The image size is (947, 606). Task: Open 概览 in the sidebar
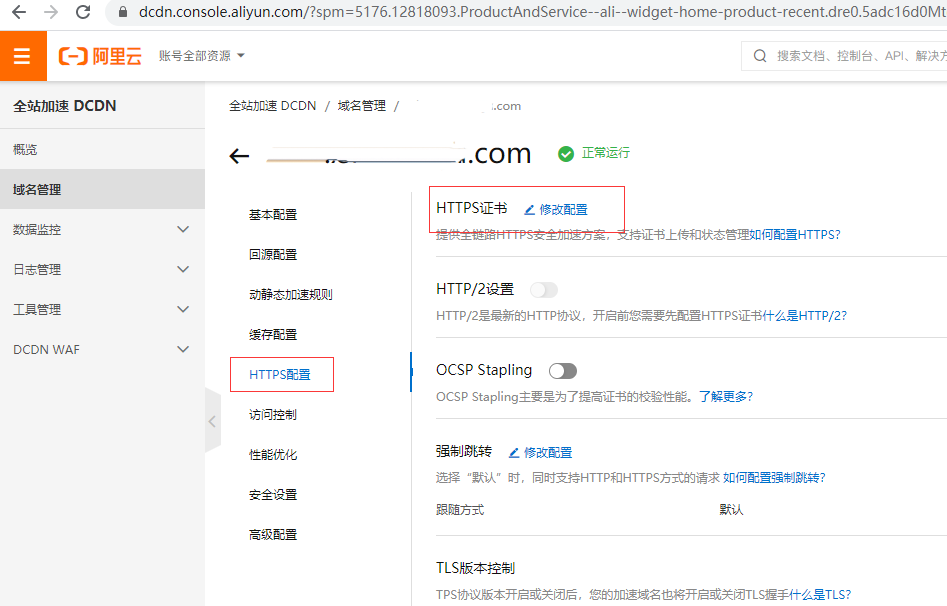(x=102, y=149)
